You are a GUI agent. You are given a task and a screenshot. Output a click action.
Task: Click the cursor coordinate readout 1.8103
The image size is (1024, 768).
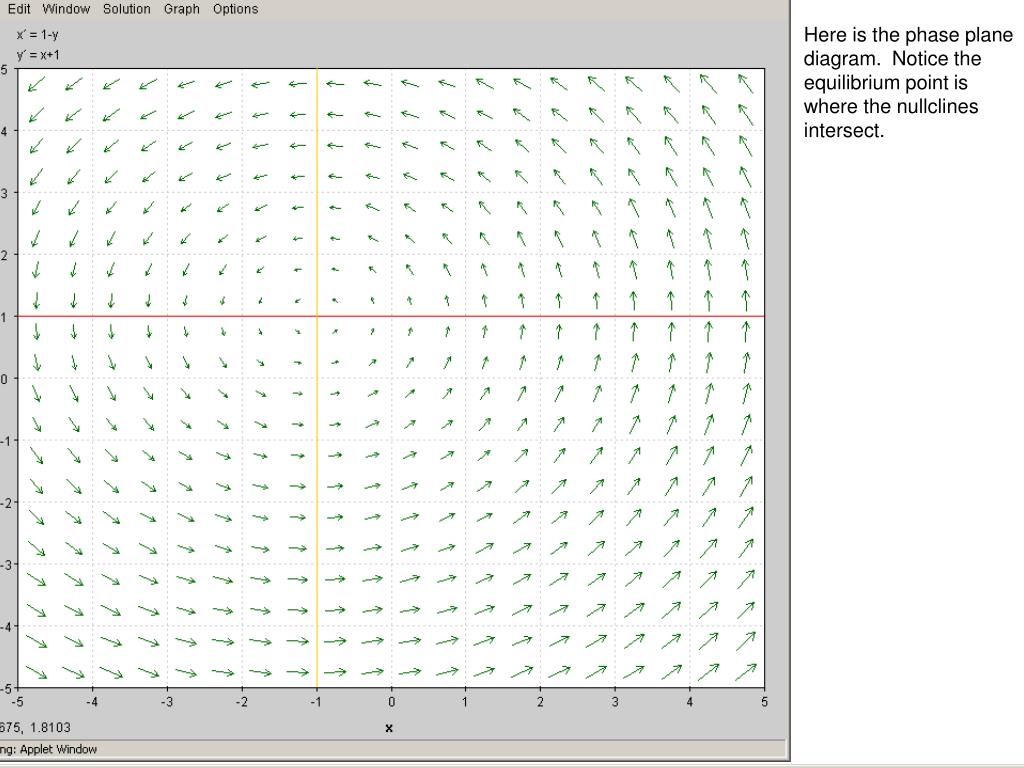point(50,728)
